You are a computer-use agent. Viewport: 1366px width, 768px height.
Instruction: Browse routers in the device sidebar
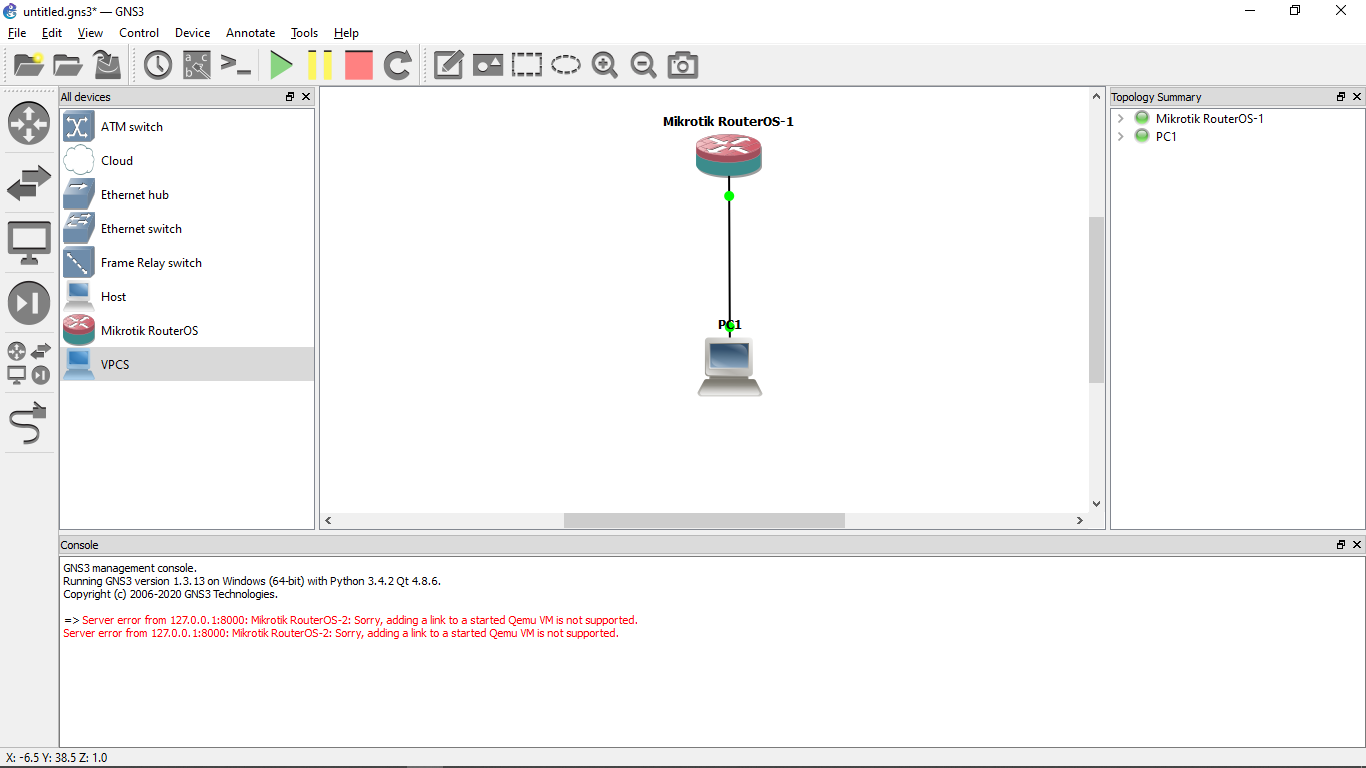click(29, 123)
